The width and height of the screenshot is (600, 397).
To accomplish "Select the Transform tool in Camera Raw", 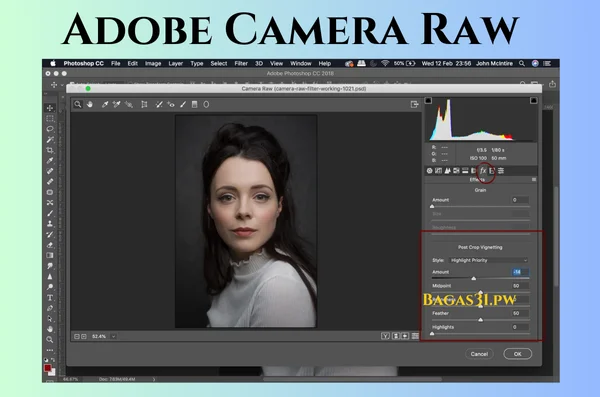I will (x=144, y=104).
